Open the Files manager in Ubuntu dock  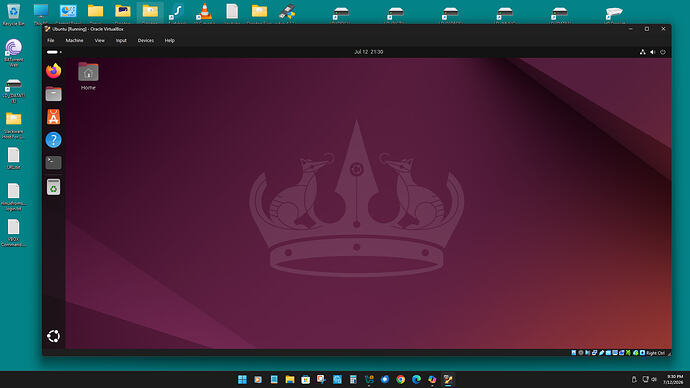pyautogui.click(x=53, y=94)
